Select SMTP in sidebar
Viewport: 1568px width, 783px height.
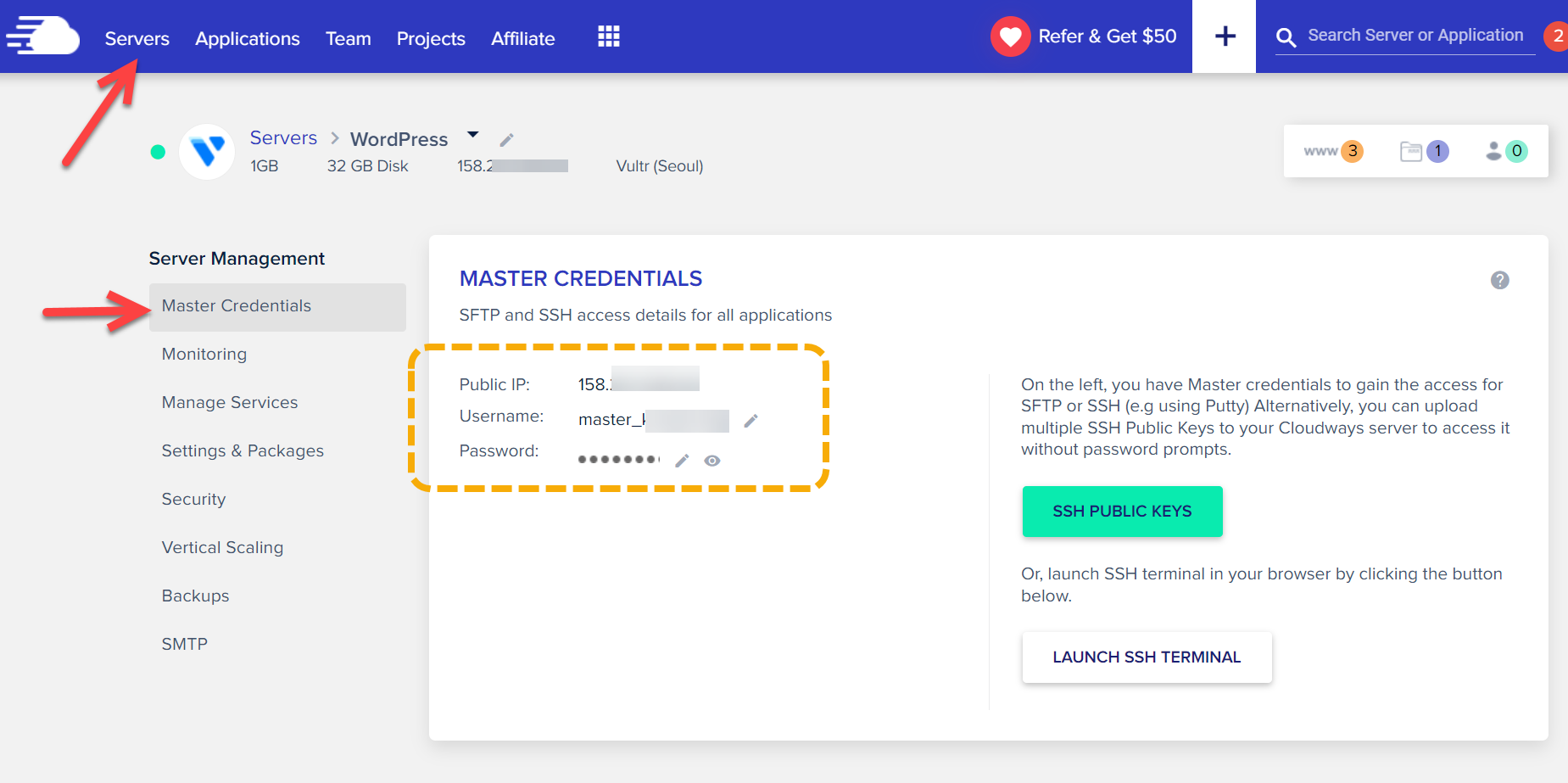tap(185, 644)
